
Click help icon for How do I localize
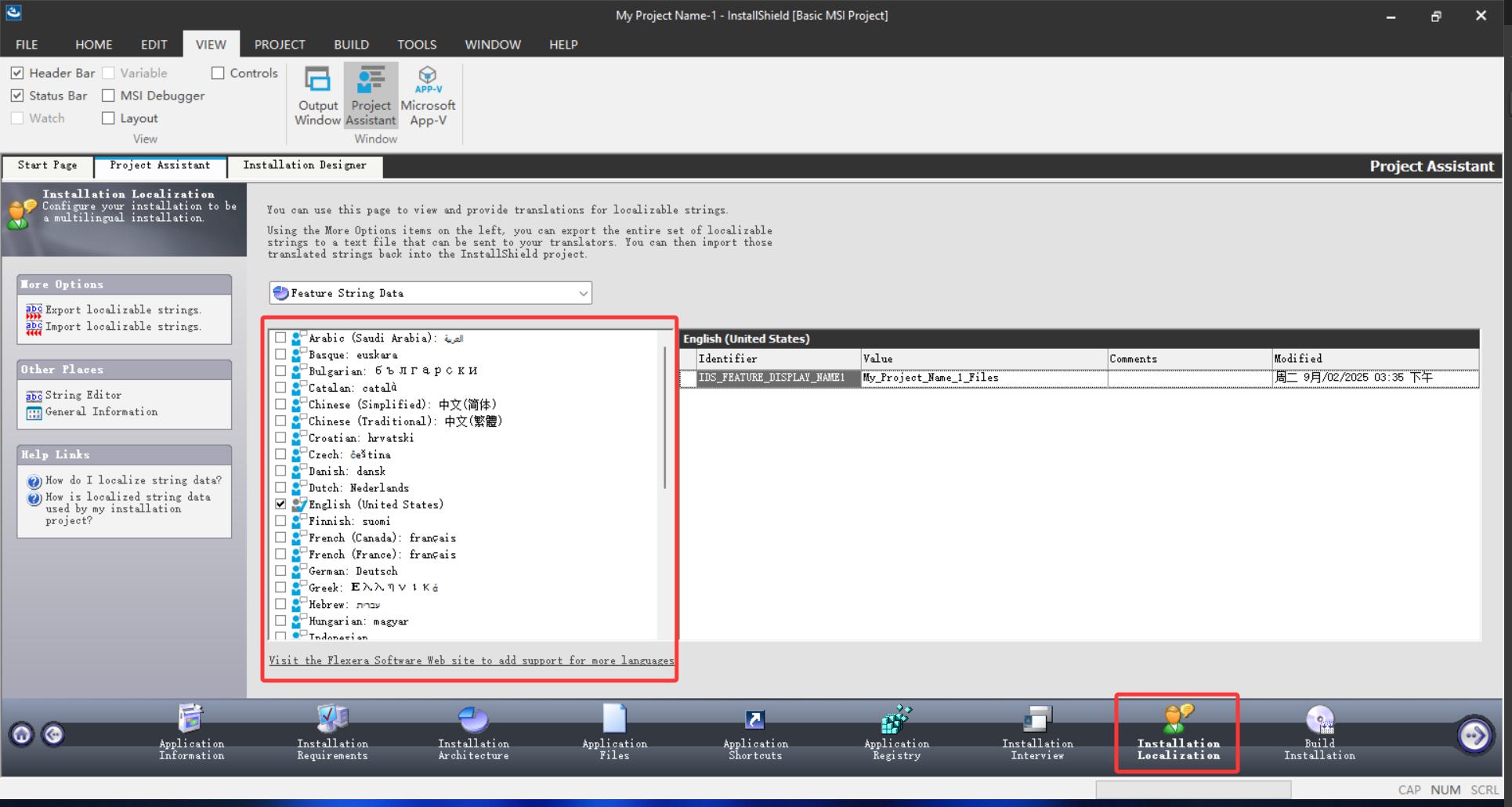[34, 481]
